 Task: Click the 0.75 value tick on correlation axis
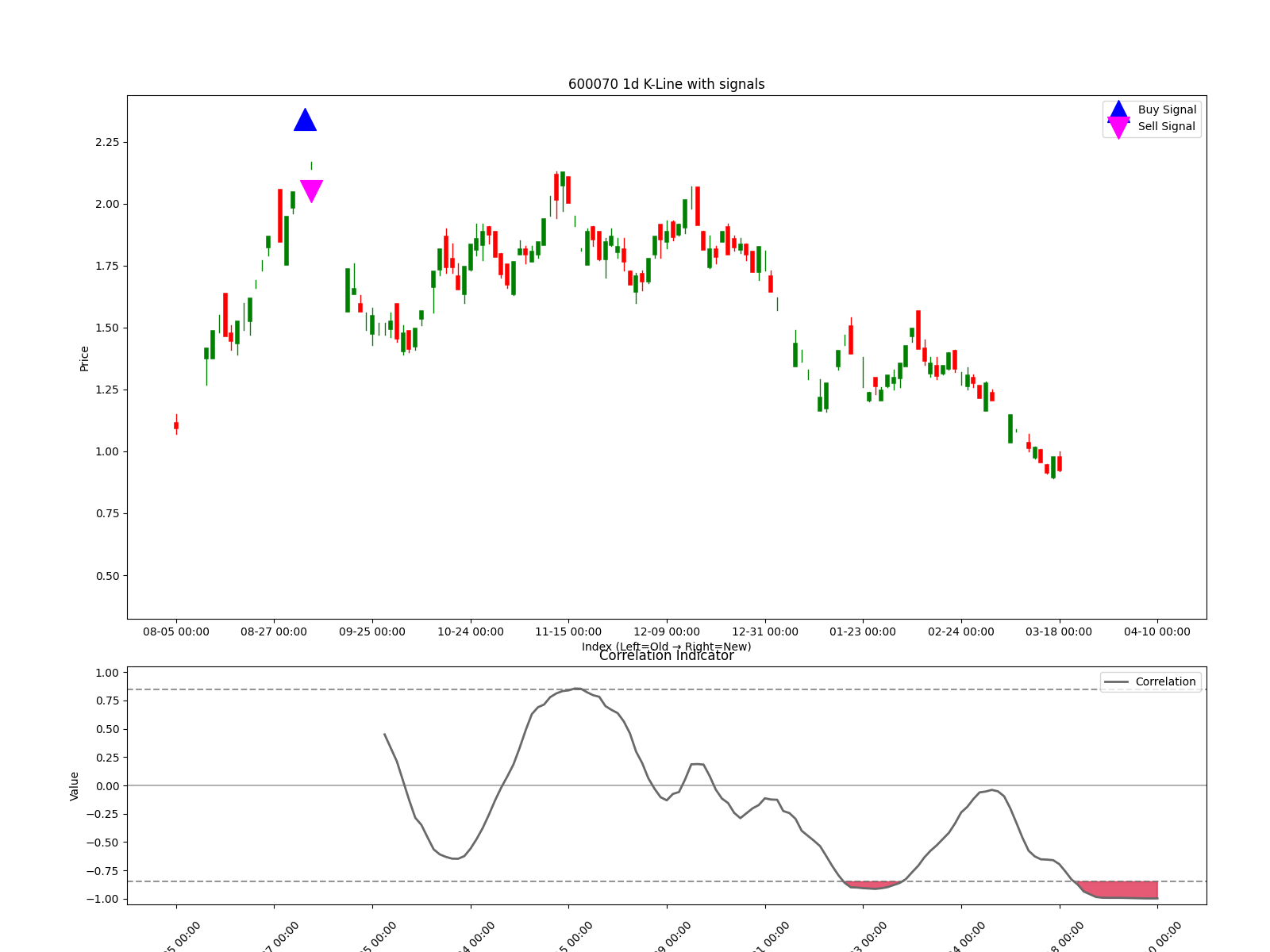[x=107, y=701]
